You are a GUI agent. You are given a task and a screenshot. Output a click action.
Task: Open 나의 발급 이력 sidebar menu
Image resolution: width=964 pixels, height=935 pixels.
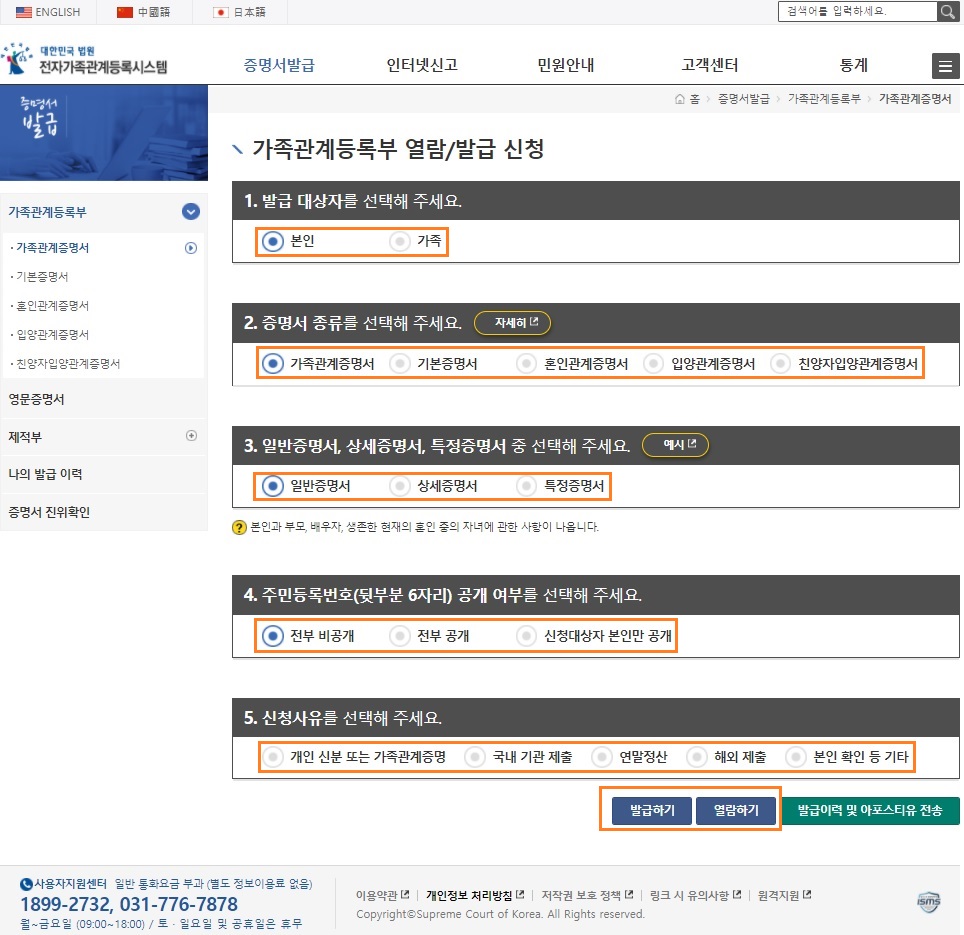45,475
